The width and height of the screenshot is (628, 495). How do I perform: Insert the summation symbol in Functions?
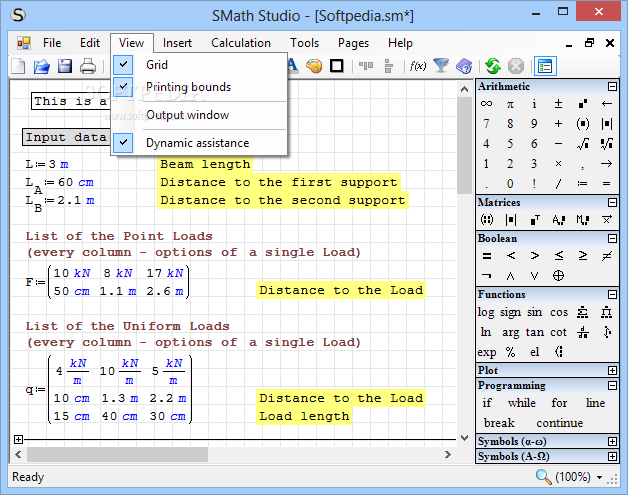click(583, 312)
